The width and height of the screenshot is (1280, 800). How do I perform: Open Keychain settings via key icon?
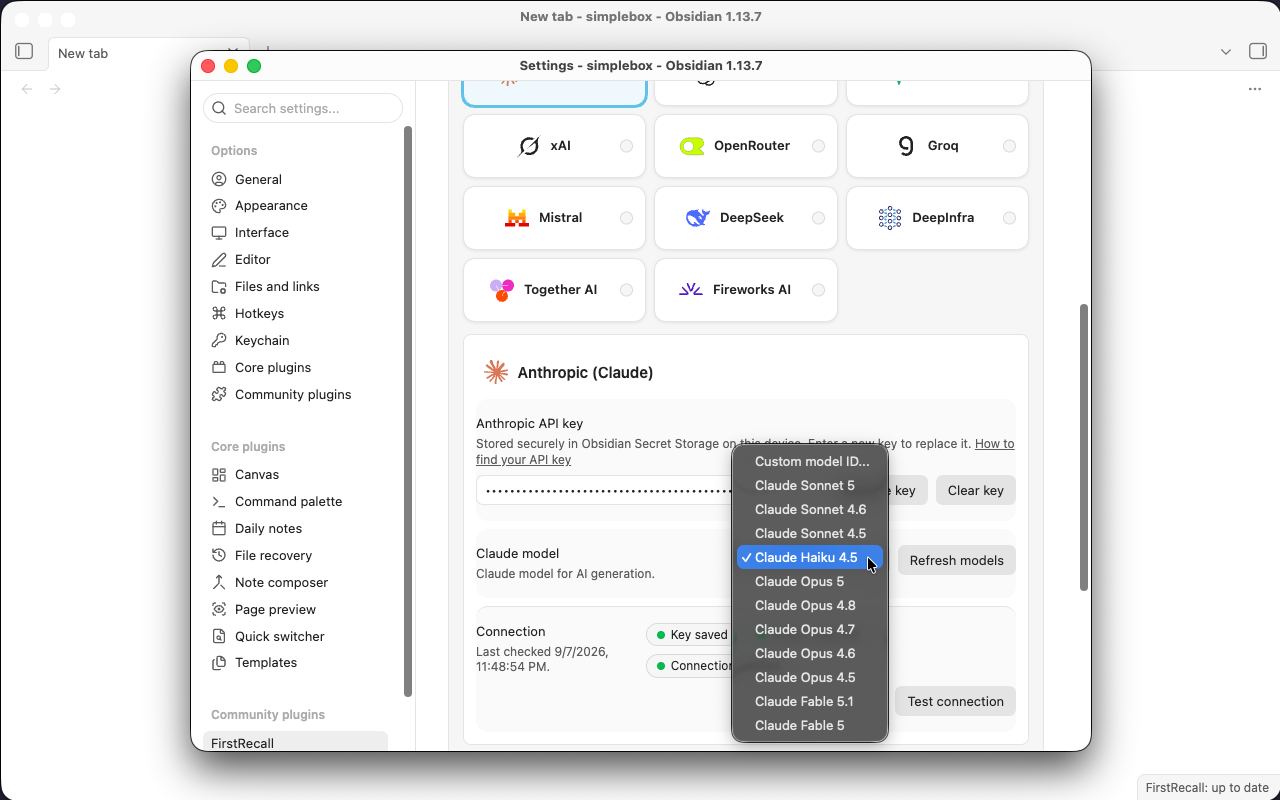[219, 341]
